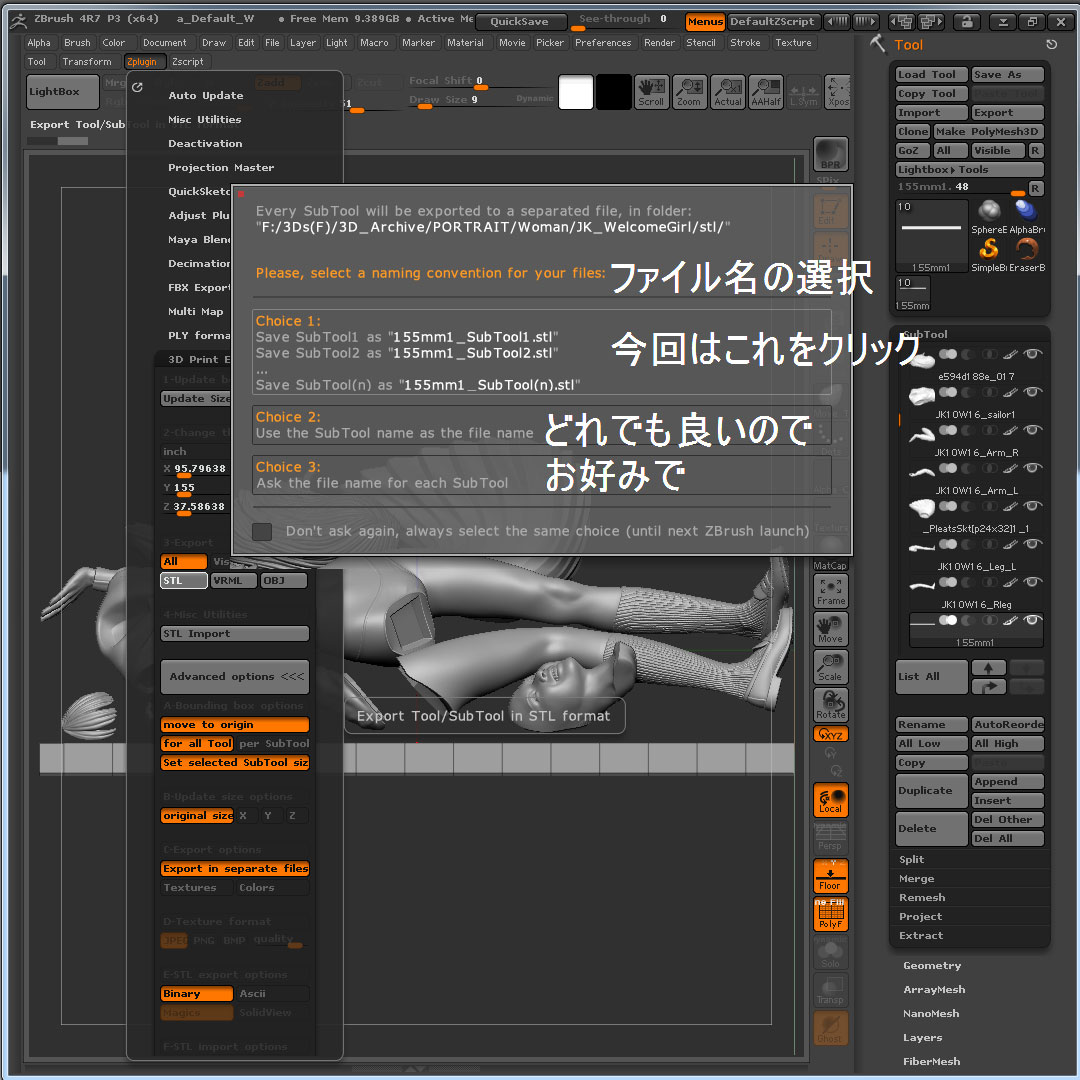Click the STL Import button

coord(235,634)
